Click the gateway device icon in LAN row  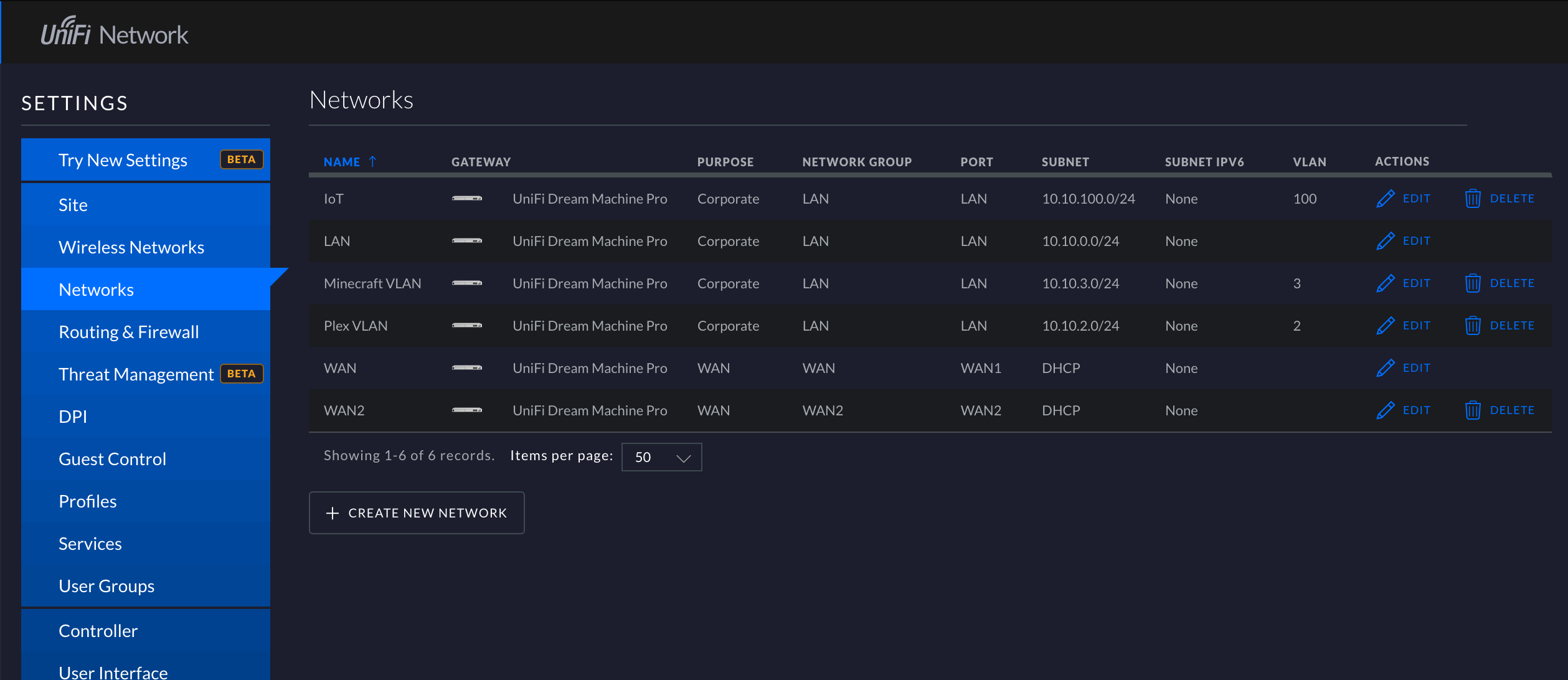click(x=467, y=241)
